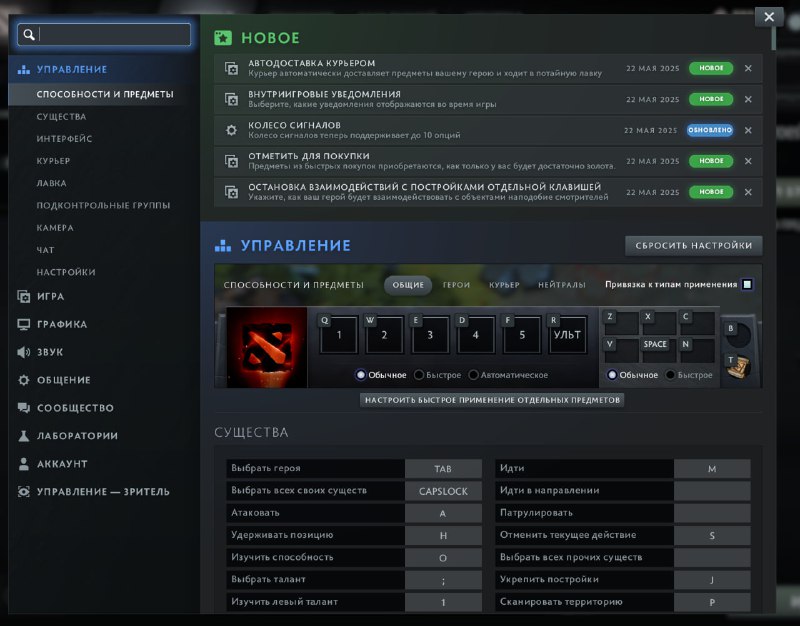Click the search magnifier icon
The height and width of the screenshot is (626, 800).
[29, 35]
